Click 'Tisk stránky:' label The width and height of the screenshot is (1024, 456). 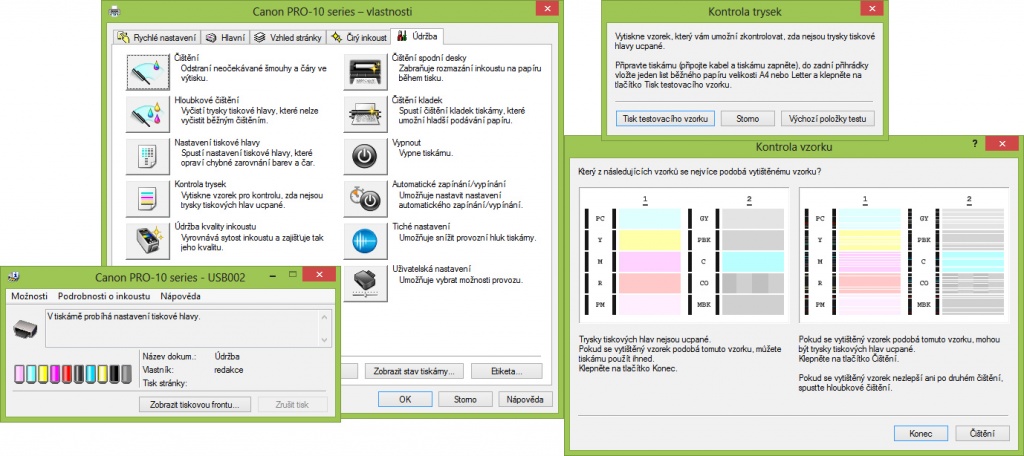(x=165, y=383)
